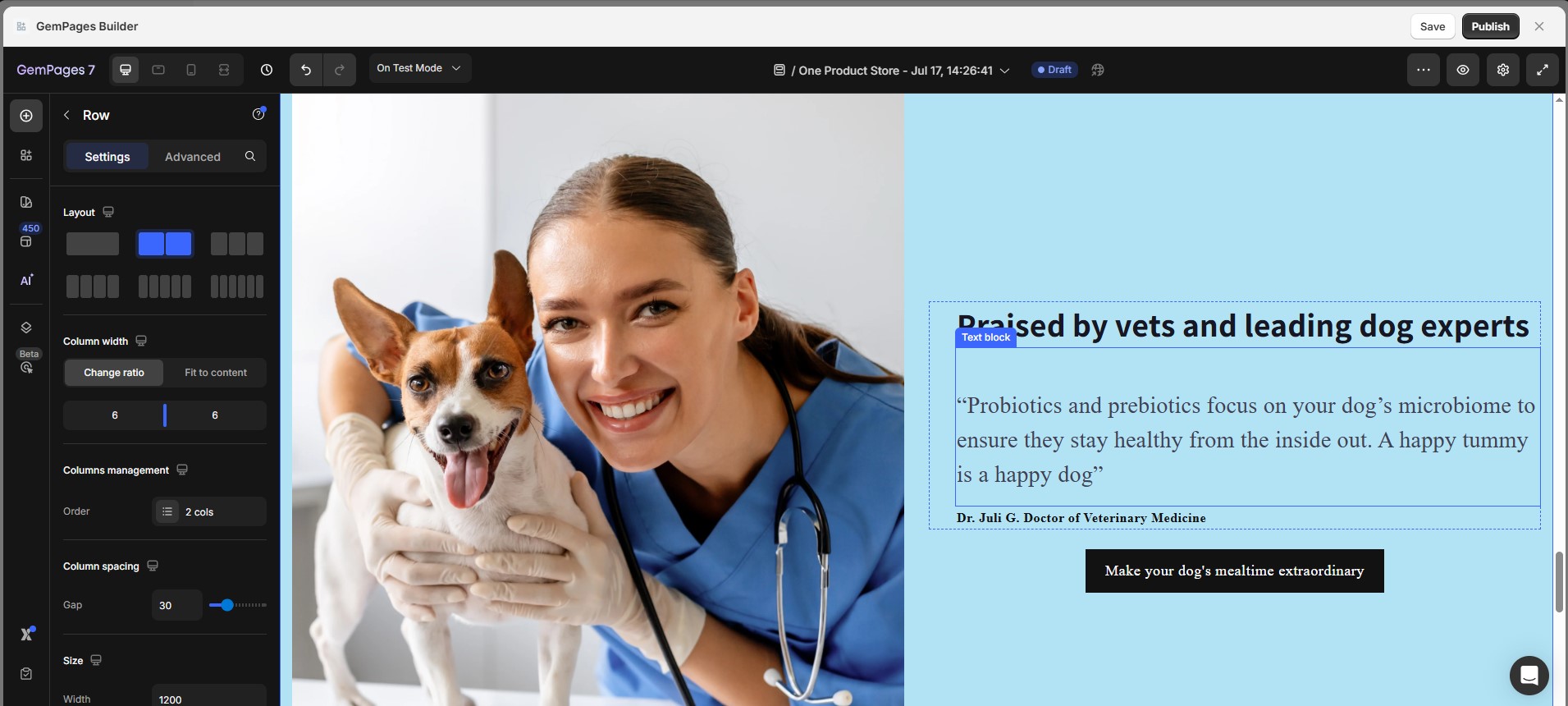Open the page title dropdown

(892, 71)
